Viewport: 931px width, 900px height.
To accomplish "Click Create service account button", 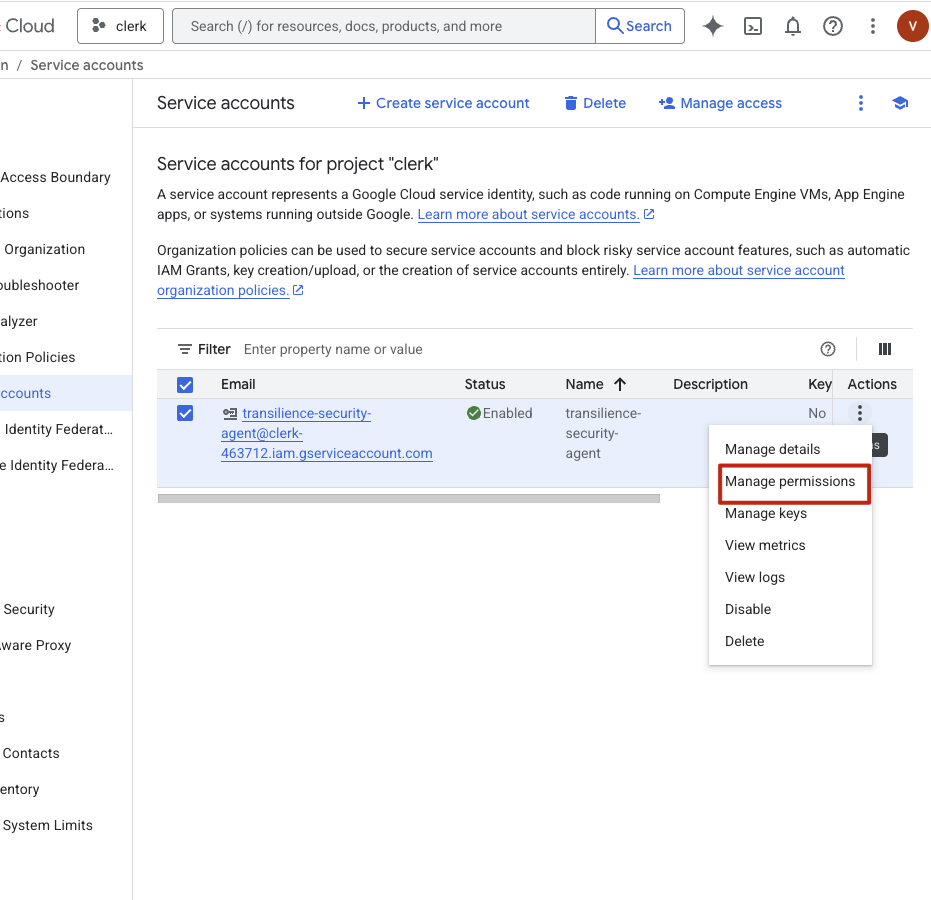I will (x=443, y=103).
